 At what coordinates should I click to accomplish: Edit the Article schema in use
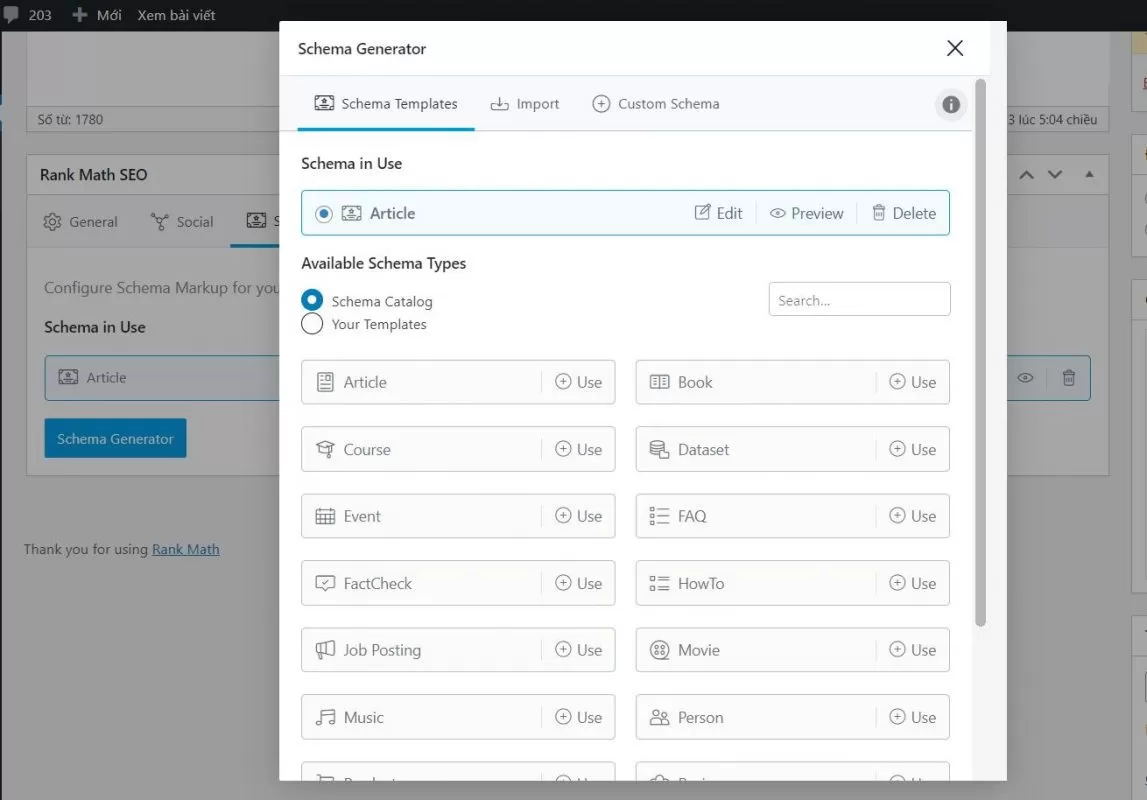coord(718,213)
